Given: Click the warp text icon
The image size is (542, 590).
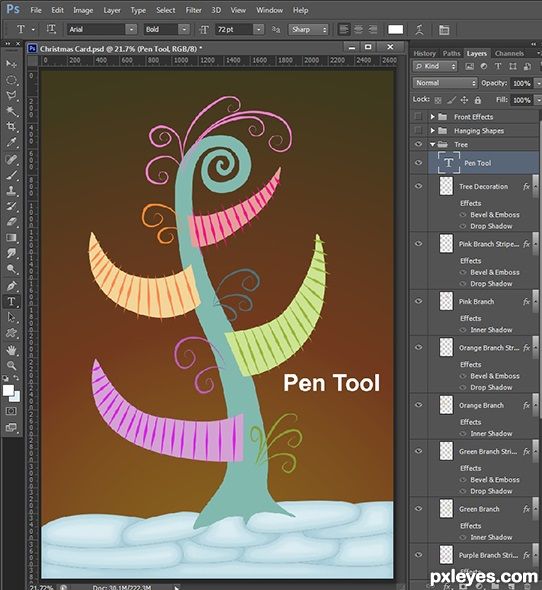Looking at the screenshot, I should pos(419,30).
